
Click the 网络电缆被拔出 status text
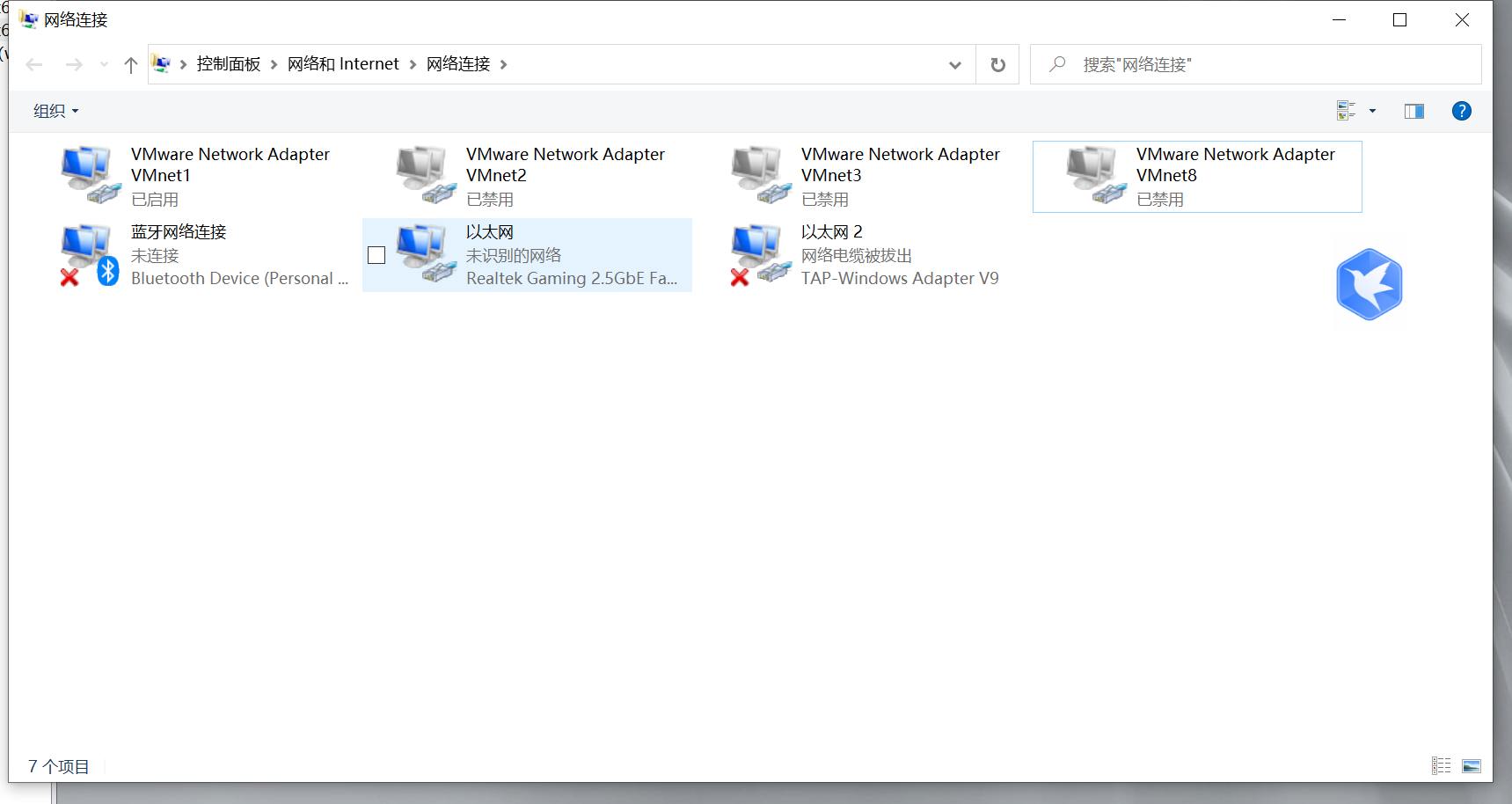pyautogui.click(x=857, y=255)
